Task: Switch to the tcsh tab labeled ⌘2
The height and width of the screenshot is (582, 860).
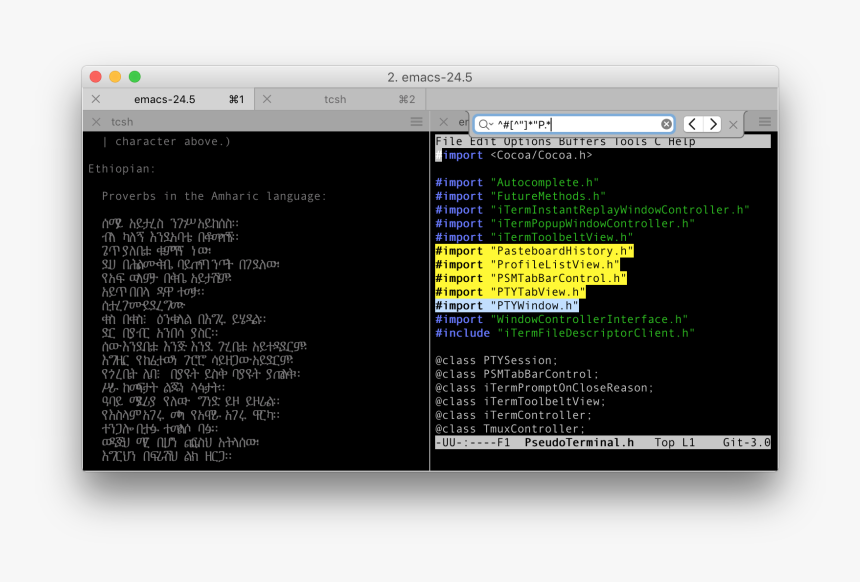Action: tap(340, 99)
